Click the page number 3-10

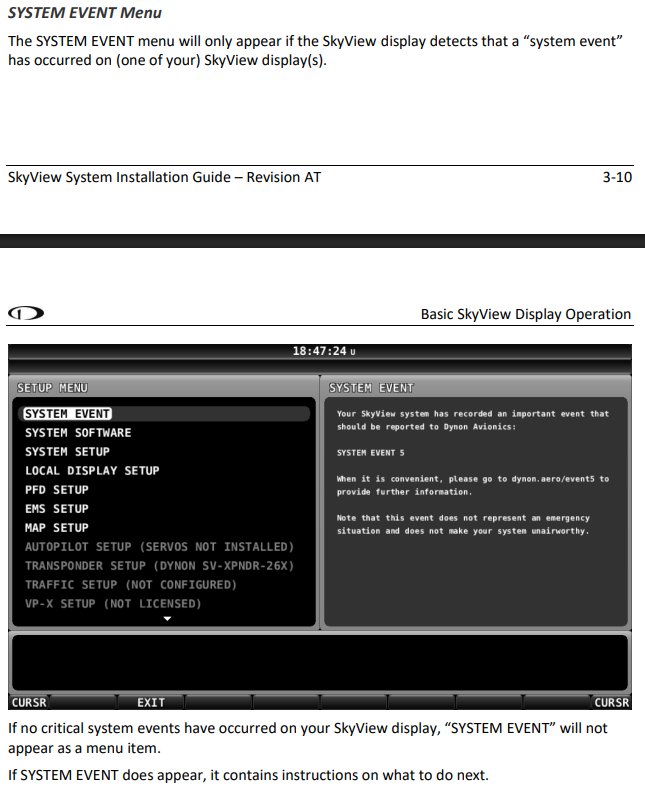617,177
